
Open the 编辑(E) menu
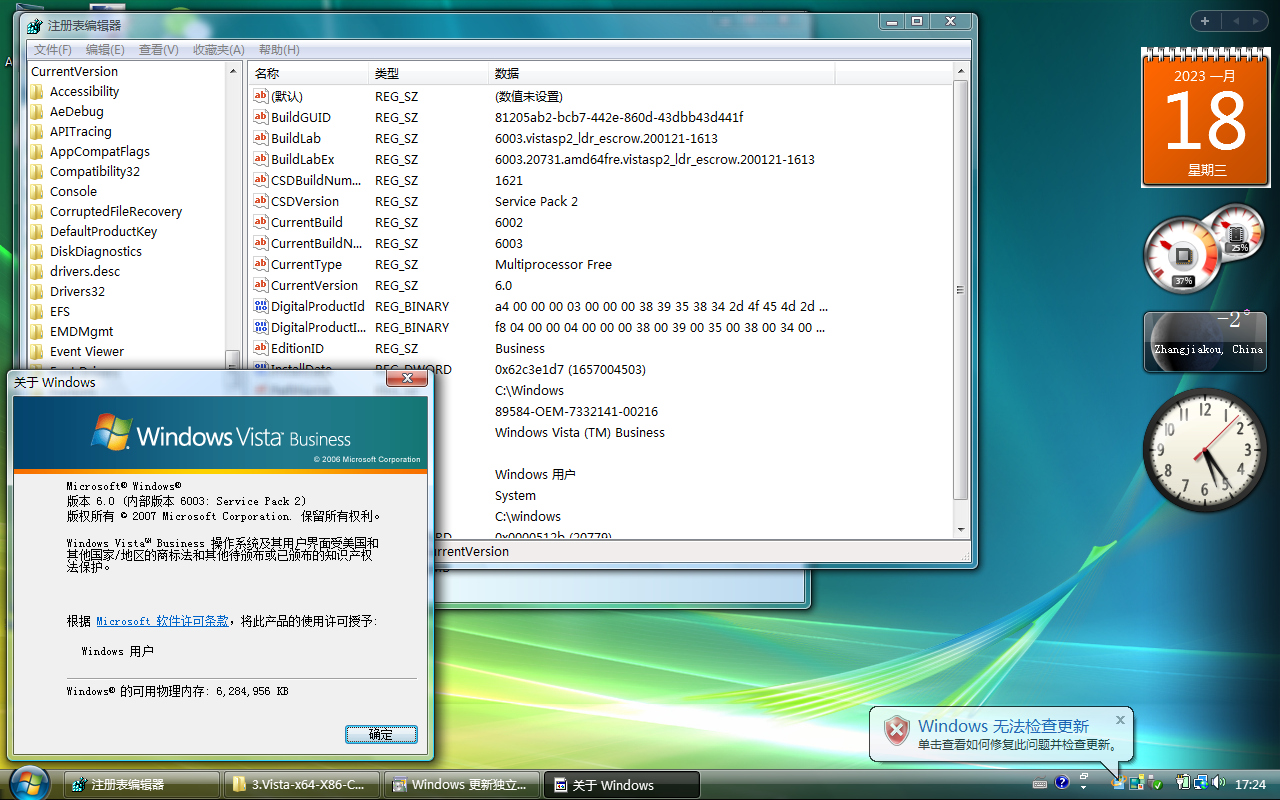(x=105, y=50)
